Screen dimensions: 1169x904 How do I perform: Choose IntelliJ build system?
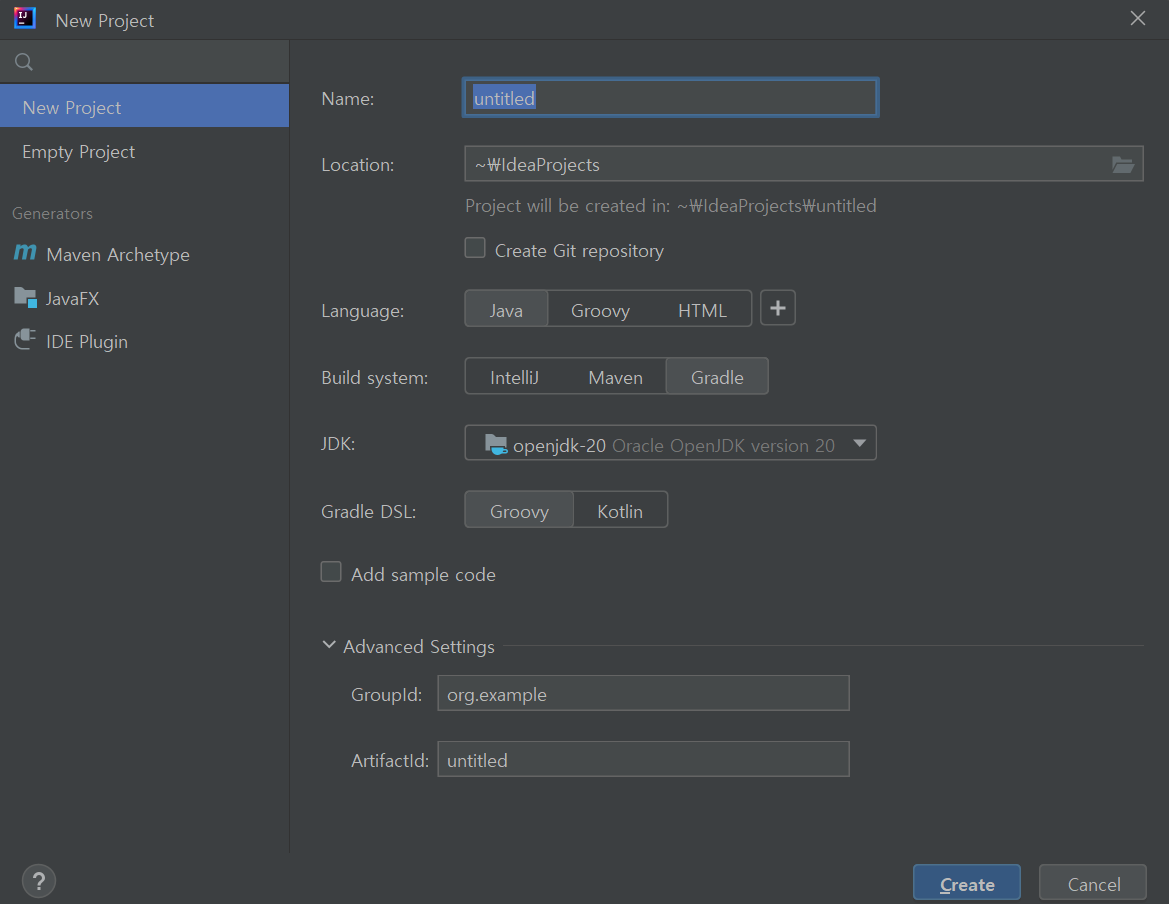(x=514, y=376)
